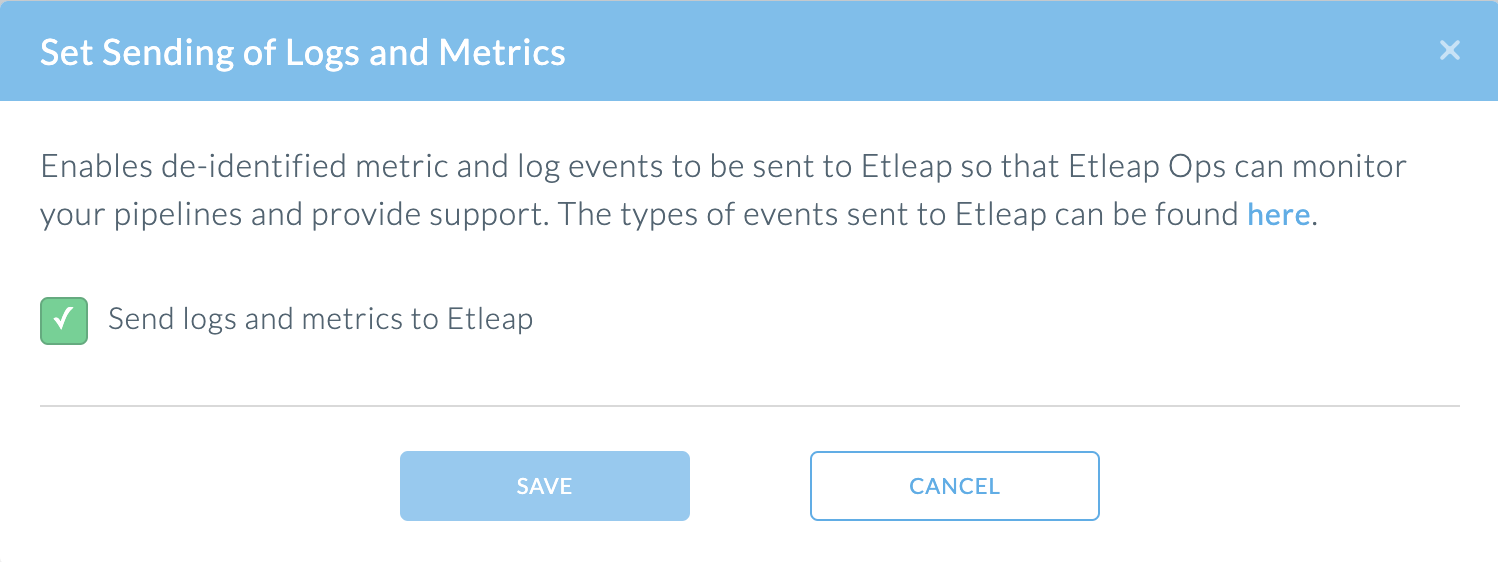Click the 'Send logs and metrics to Etleap' label
Screen dimensions: 1498x562
point(320,319)
